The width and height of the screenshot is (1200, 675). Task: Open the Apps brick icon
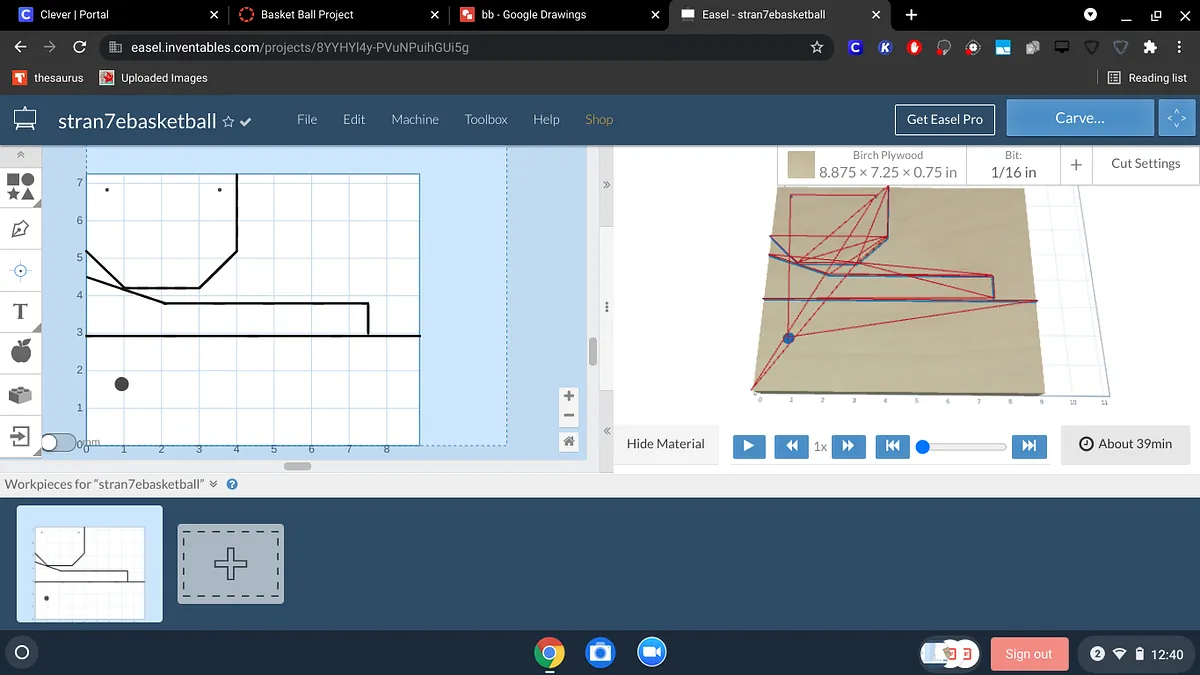pyautogui.click(x=20, y=394)
